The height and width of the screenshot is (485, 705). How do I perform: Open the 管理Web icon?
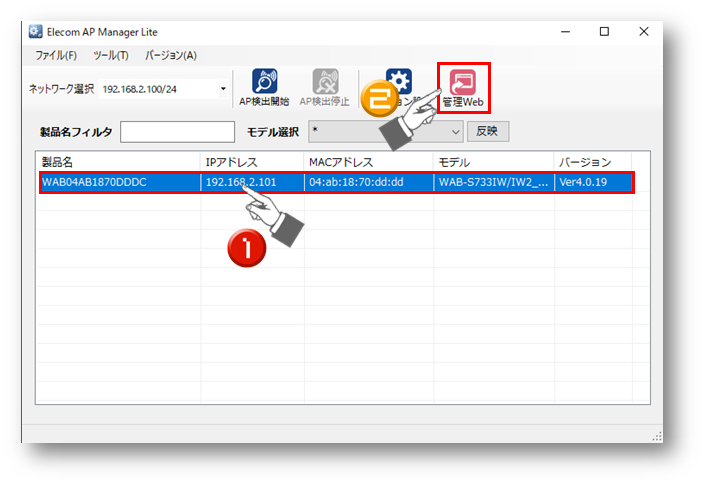pyautogui.click(x=463, y=88)
